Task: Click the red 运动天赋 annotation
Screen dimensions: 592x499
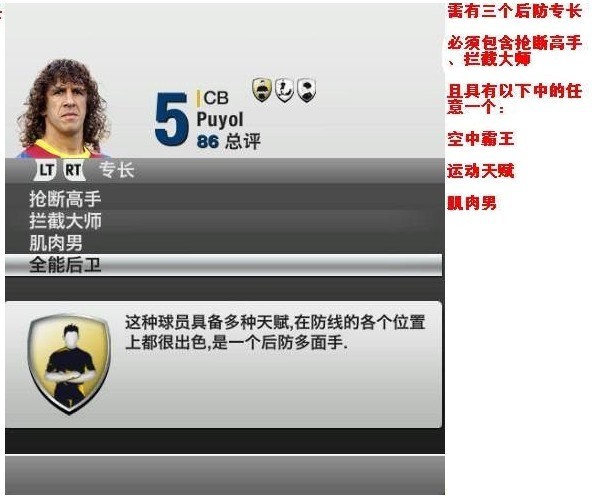Action: tap(481, 171)
